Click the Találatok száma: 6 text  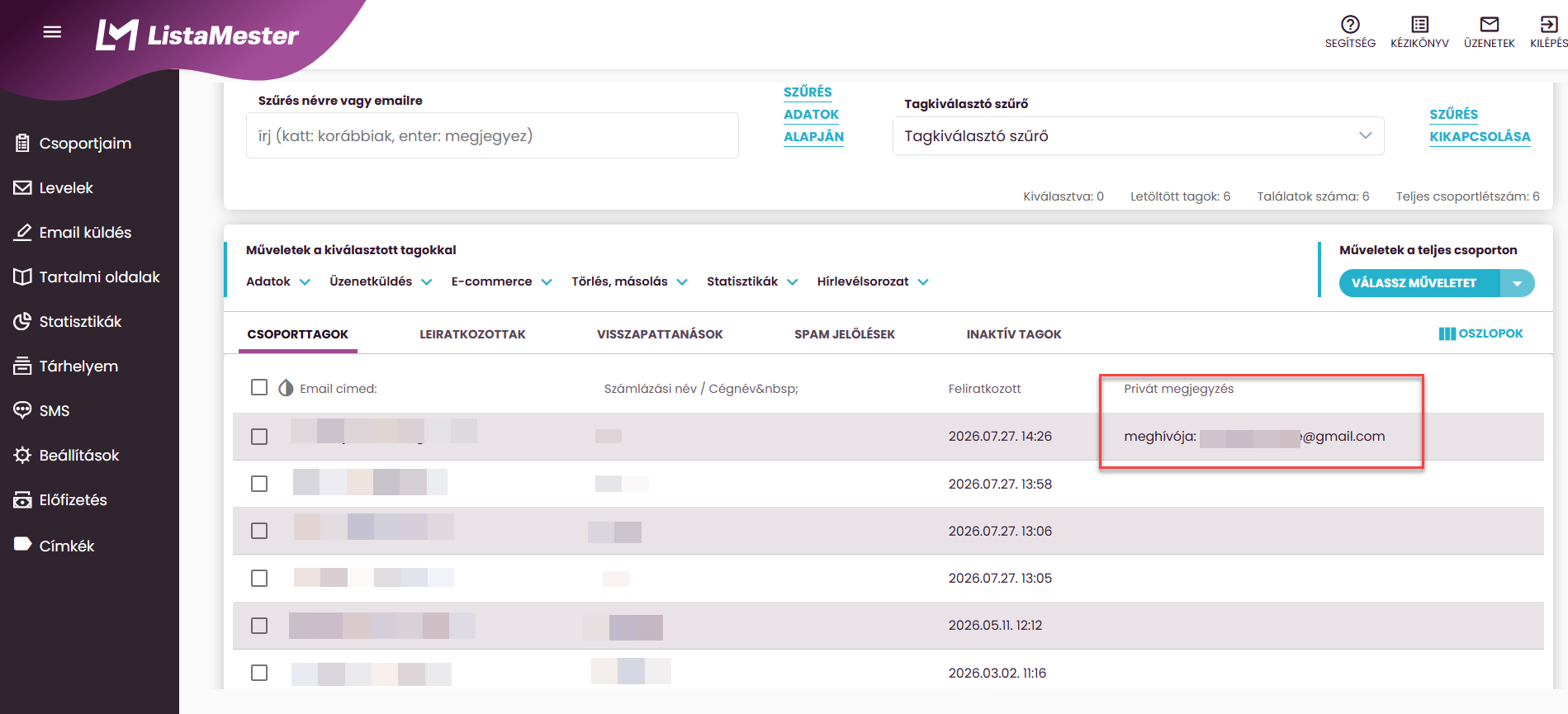[1313, 196]
